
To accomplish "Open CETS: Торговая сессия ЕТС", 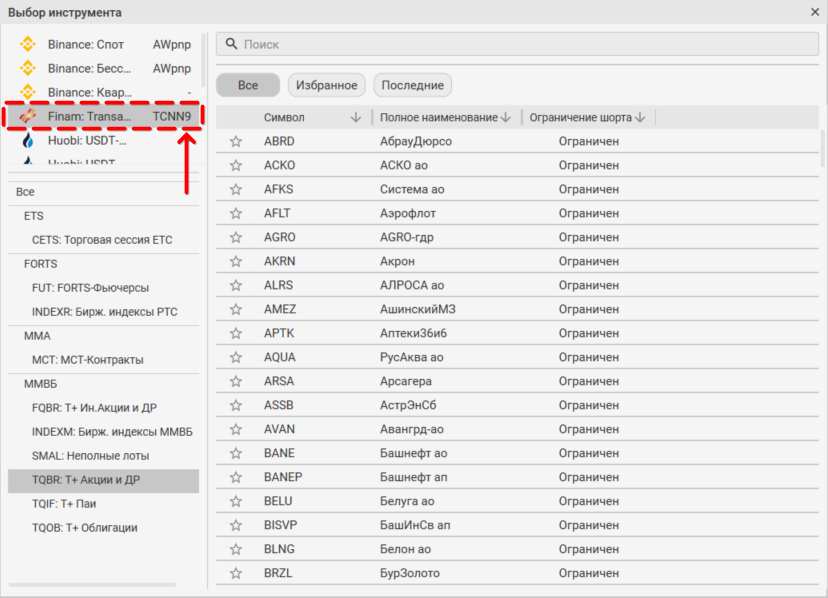I will click(102, 240).
